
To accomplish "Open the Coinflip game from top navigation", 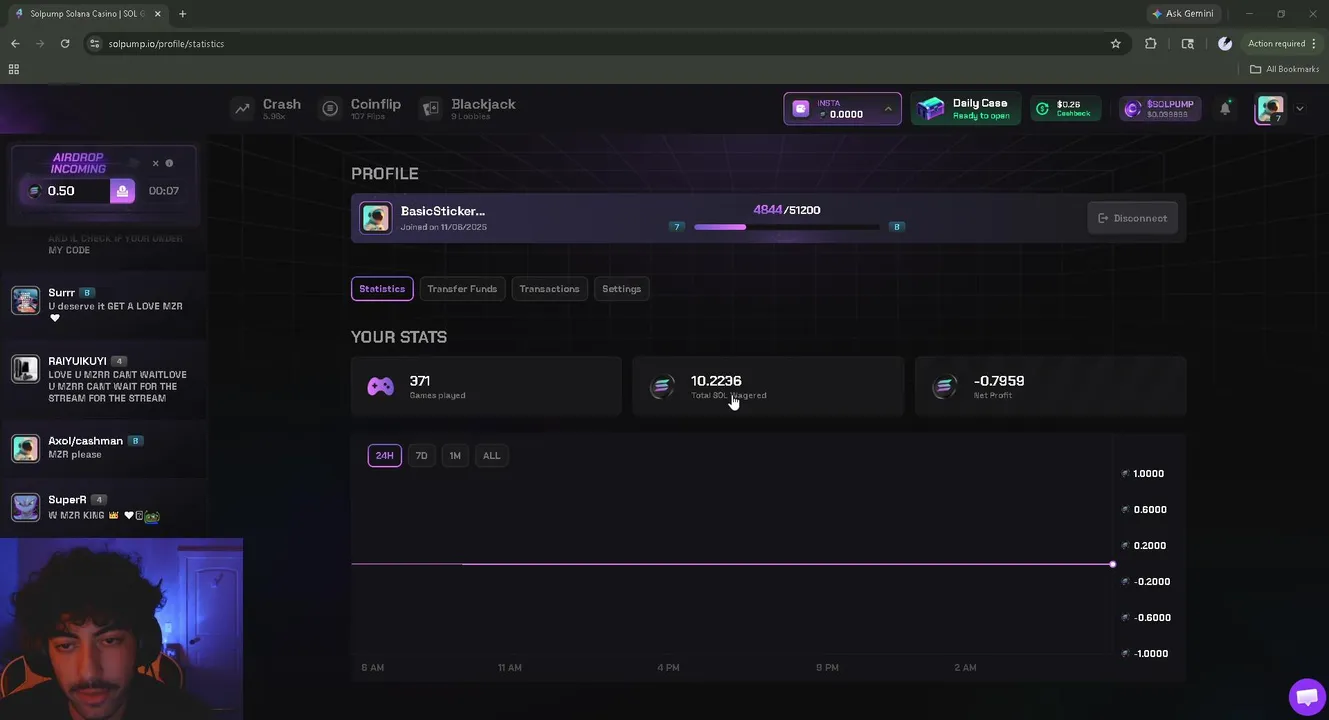I will click(x=360, y=108).
